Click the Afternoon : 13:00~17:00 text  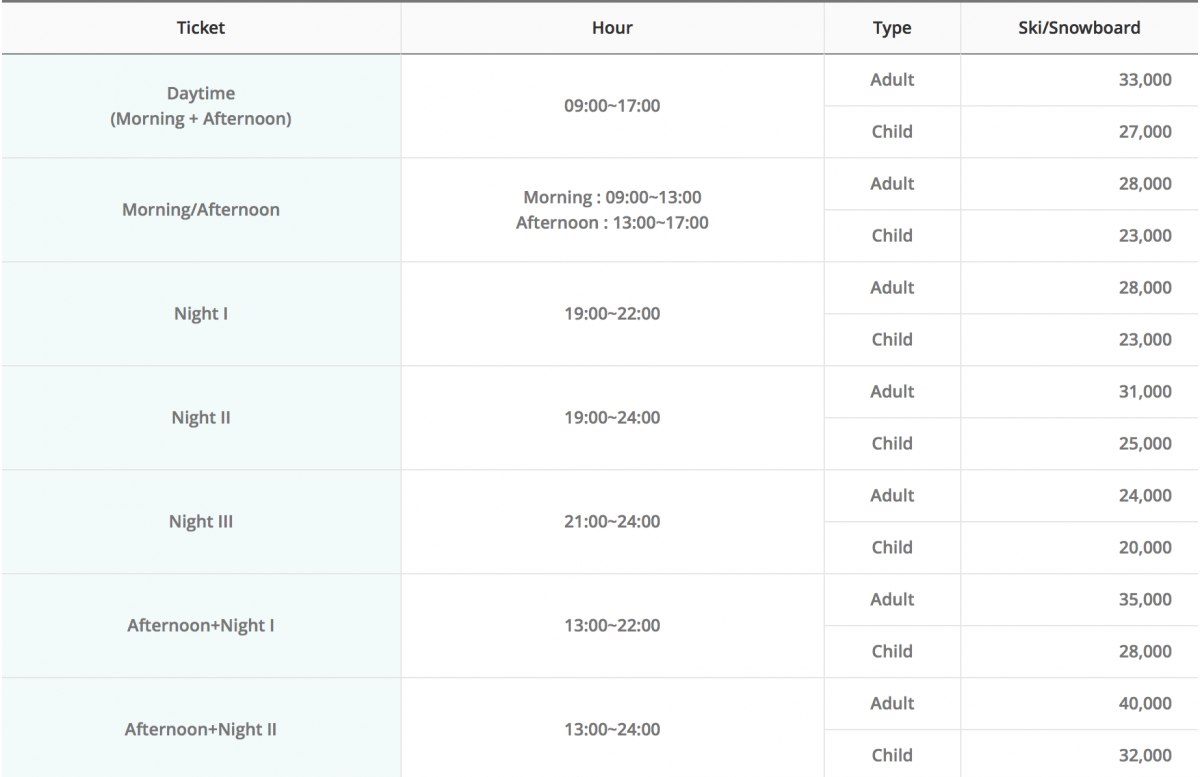612,223
